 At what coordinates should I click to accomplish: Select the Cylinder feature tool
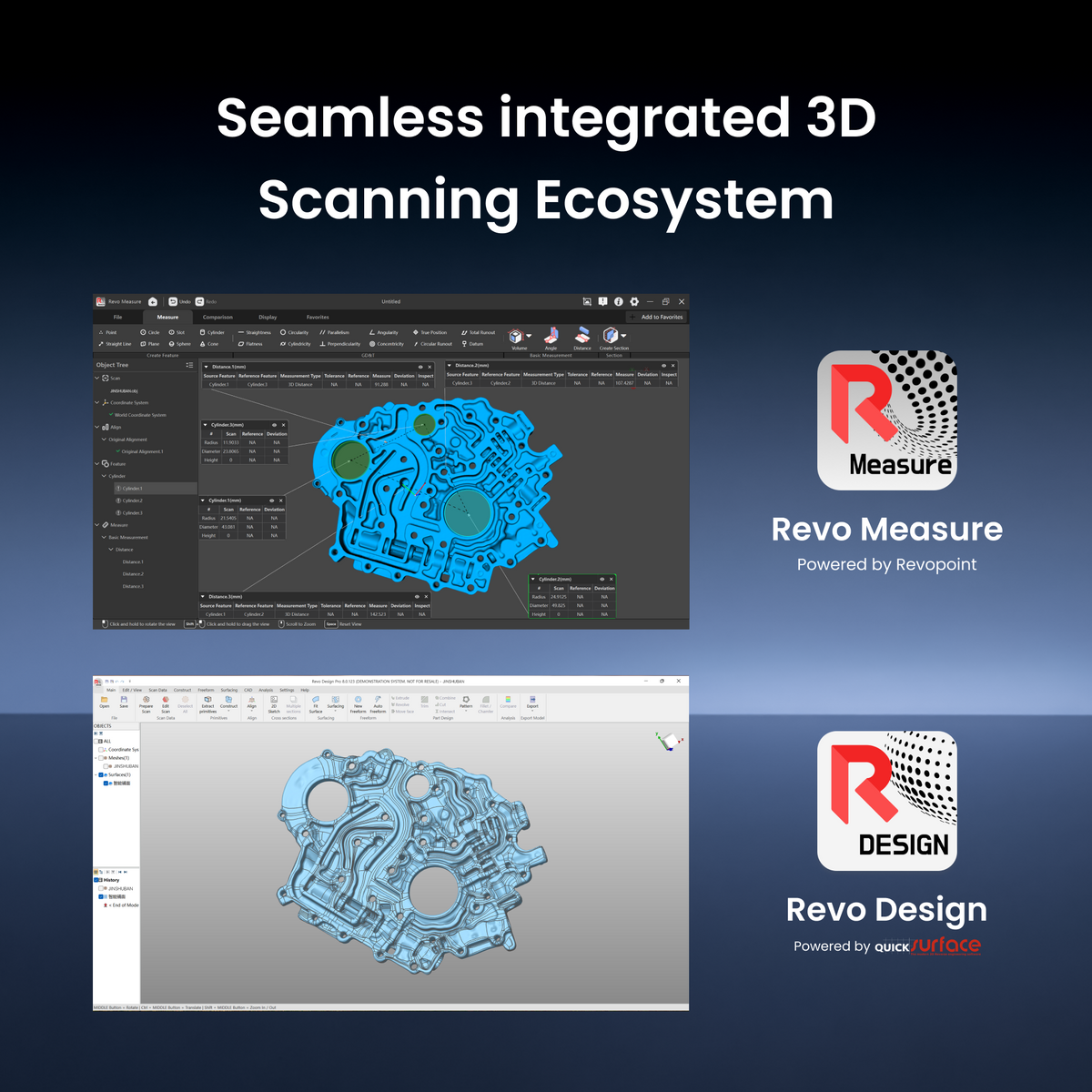click(212, 332)
